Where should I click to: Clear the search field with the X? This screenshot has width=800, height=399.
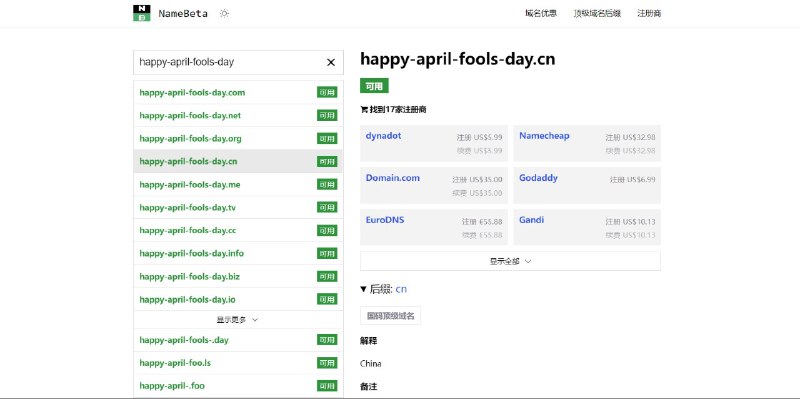tap(331, 62)
